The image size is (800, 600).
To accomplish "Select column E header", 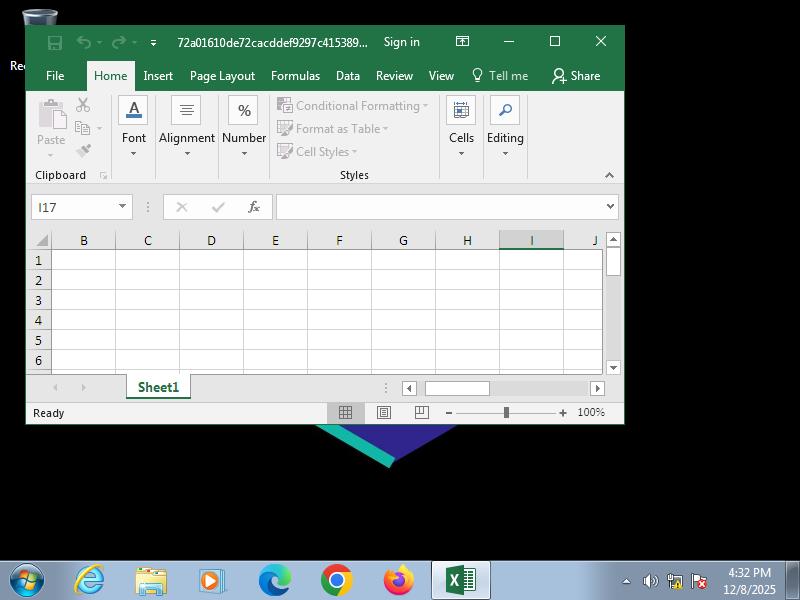I will tap(275, 241).
